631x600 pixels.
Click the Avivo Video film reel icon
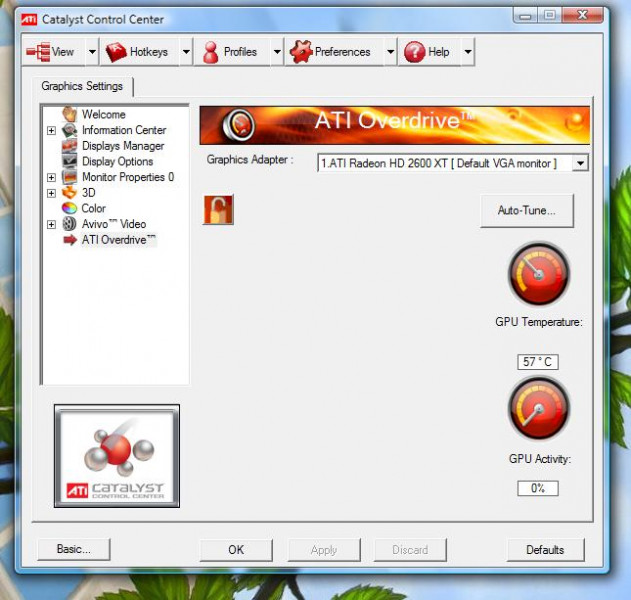pyautogui.click(x=69, y=224)
